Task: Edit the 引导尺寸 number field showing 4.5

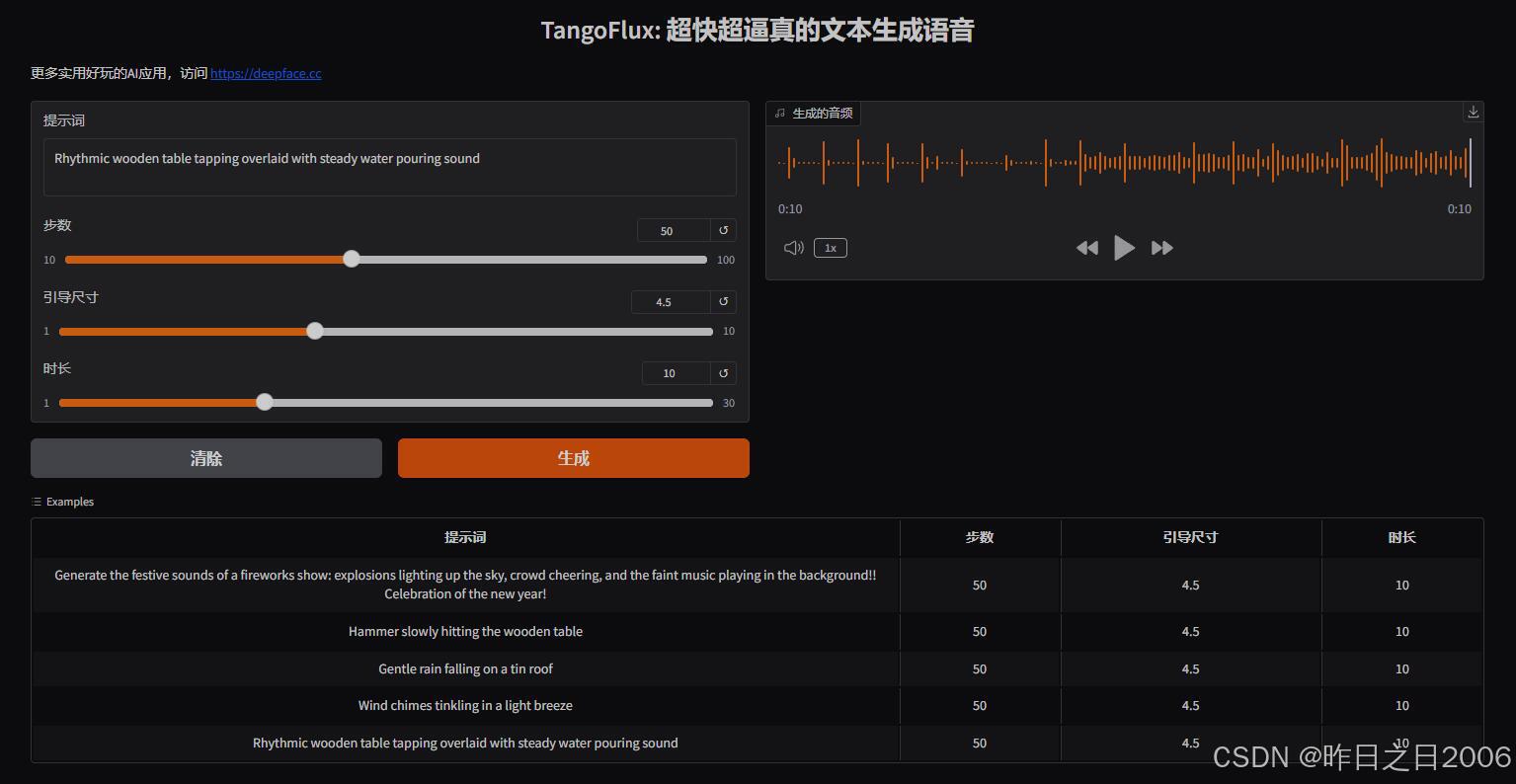Action: click(x=671, y=302)
